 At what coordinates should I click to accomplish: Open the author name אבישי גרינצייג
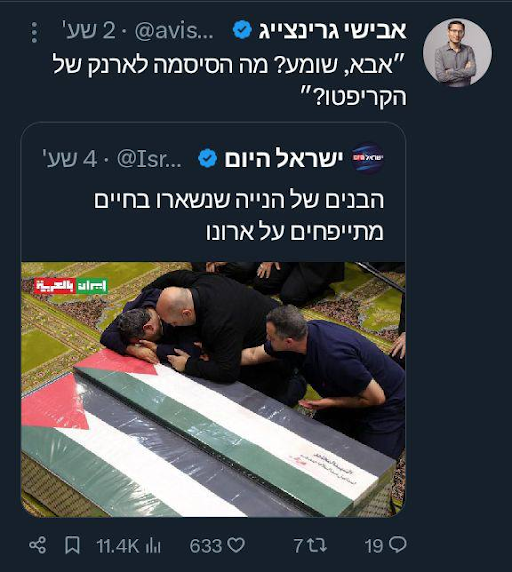tap(332, 31)
